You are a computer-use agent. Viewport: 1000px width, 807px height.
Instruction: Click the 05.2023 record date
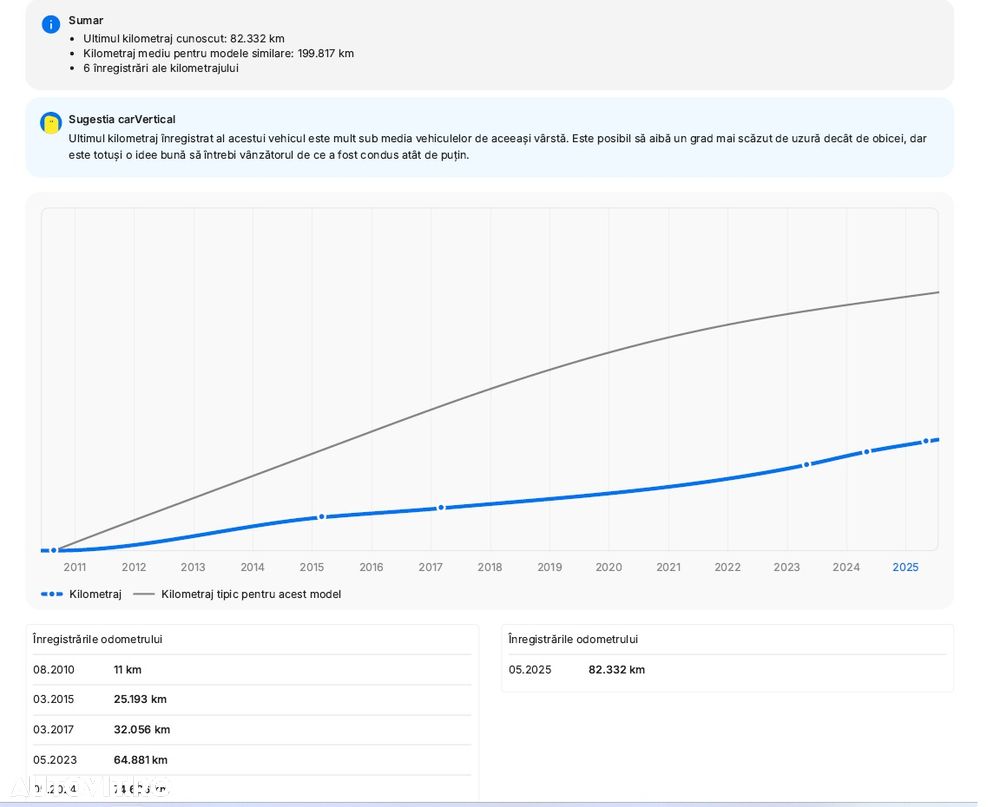pos(55,760)
